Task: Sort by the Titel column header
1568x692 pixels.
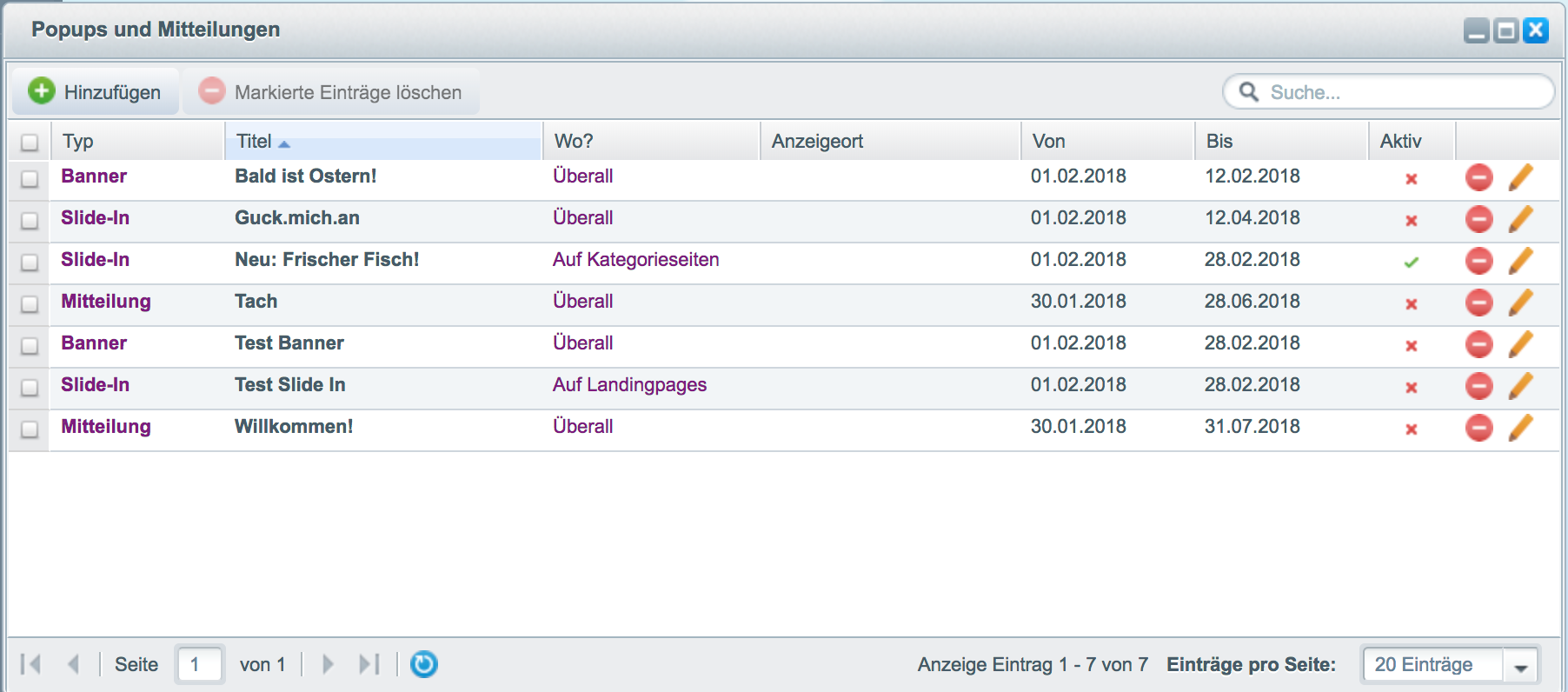Action: pyautogui.click(x=383, y=141)
